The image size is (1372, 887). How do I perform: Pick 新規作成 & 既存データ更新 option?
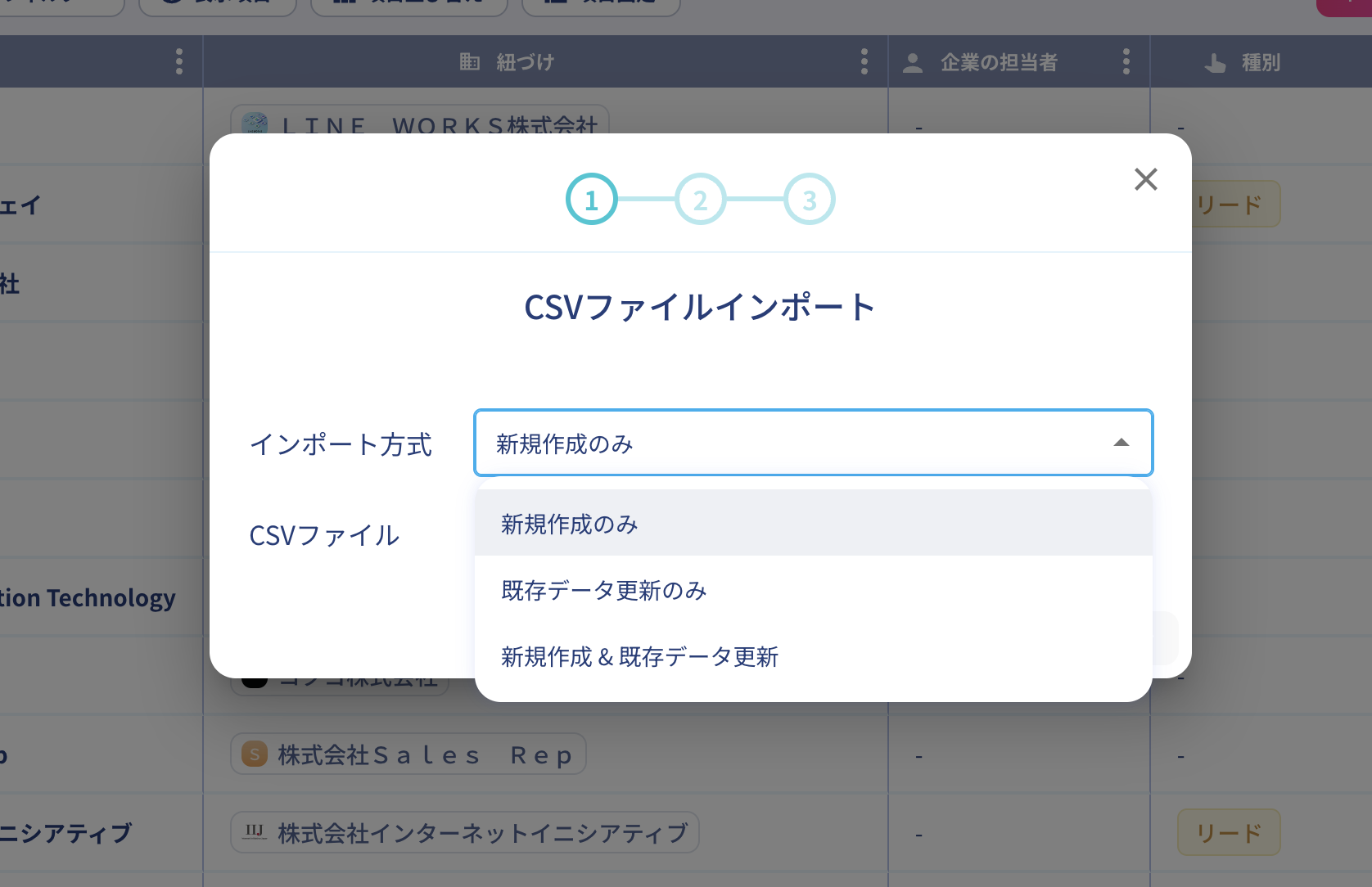(813, 656)
